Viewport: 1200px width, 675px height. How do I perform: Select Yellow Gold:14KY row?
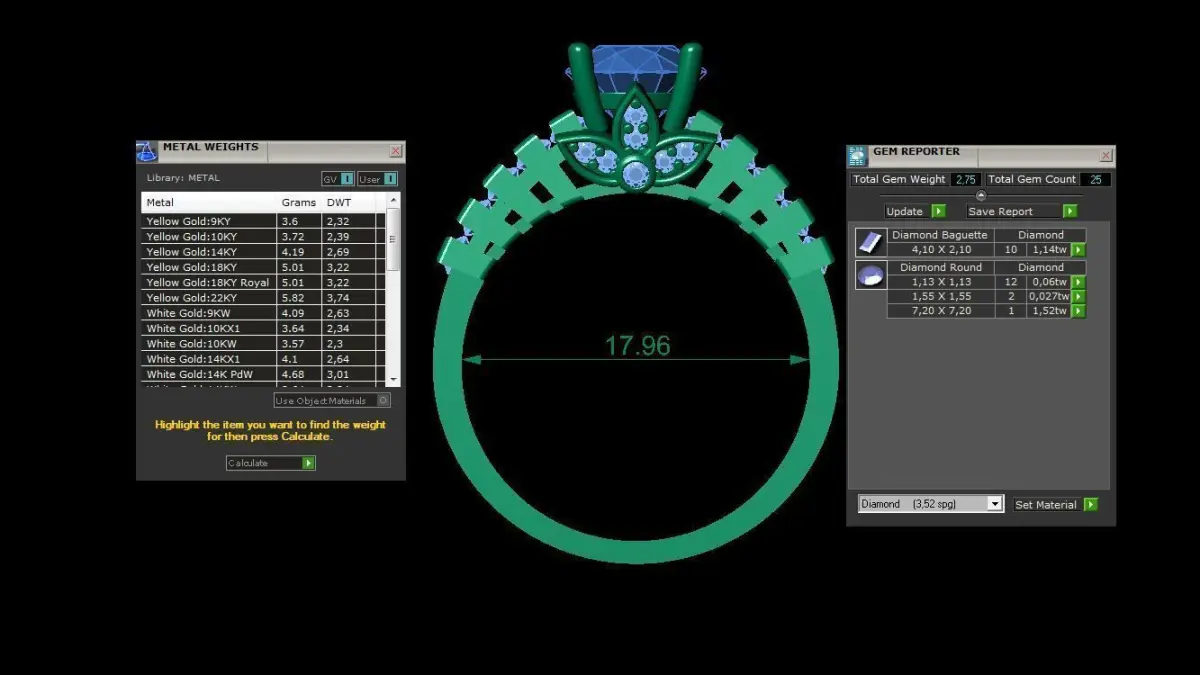pos(261,252)
